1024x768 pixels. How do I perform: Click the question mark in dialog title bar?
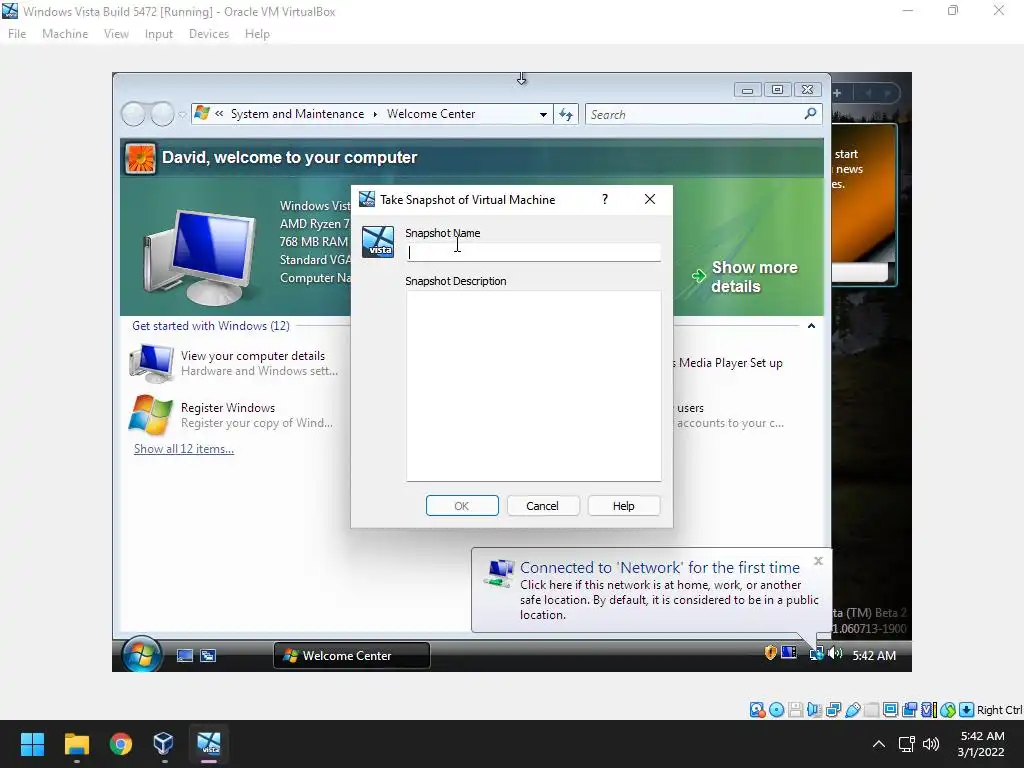click(605, 199)
